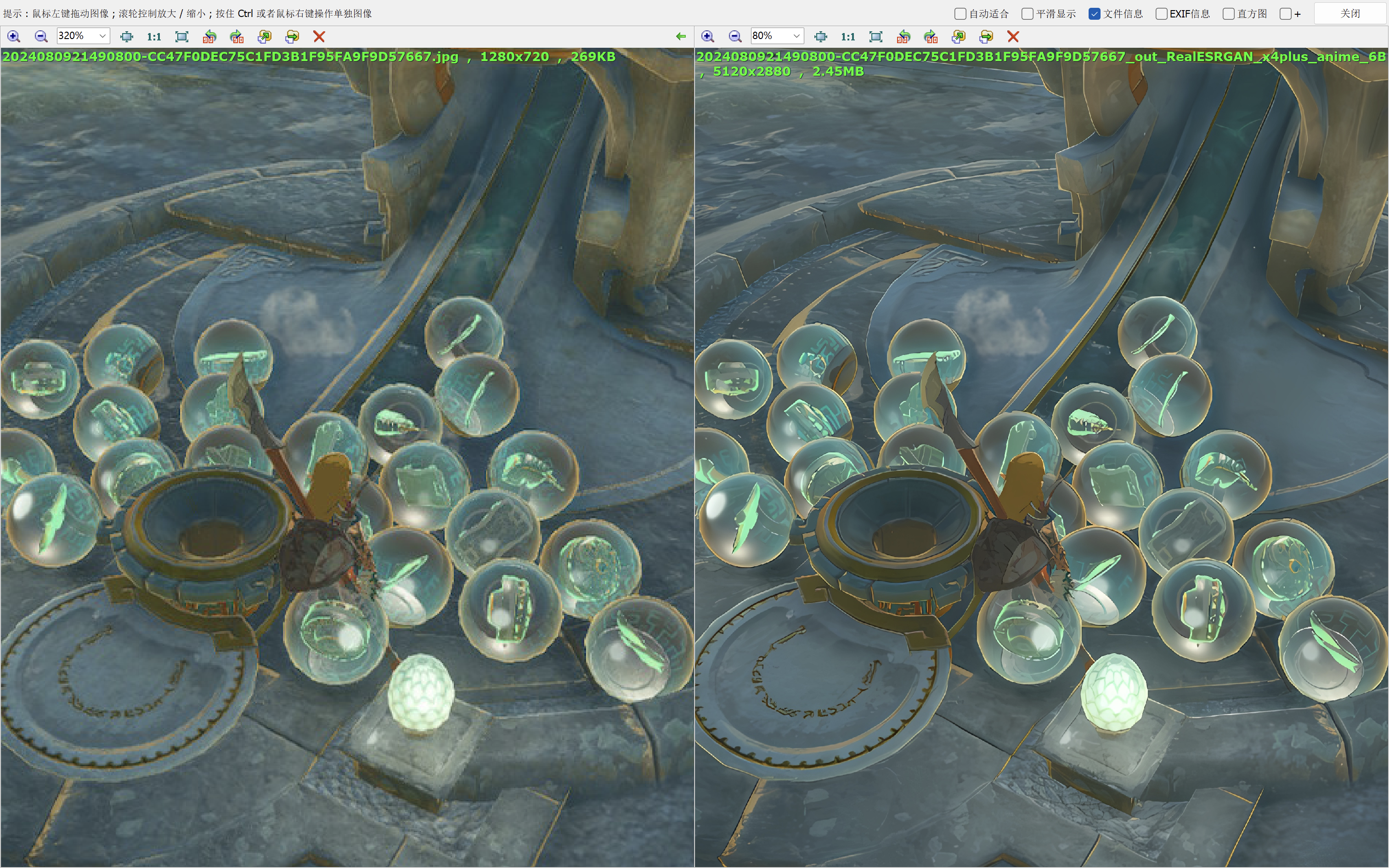Viewport: 1389px width, 868px height.
Task: Click copy-to-folder icon in left pane
Action: (x=265, y=37)
